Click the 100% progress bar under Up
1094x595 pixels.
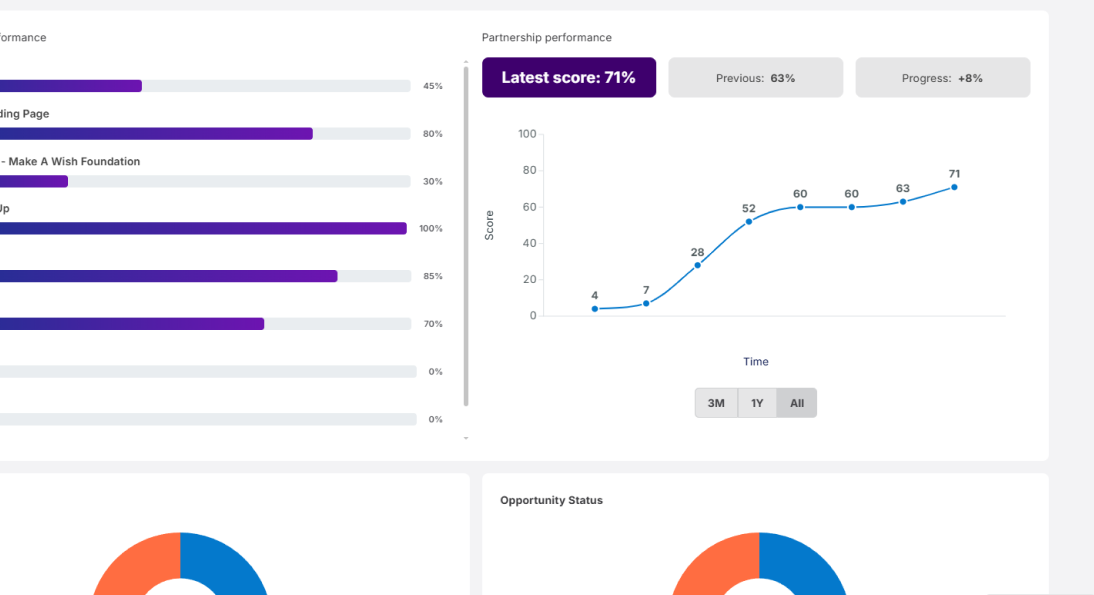pyautogui.click(x=200, y=228)
